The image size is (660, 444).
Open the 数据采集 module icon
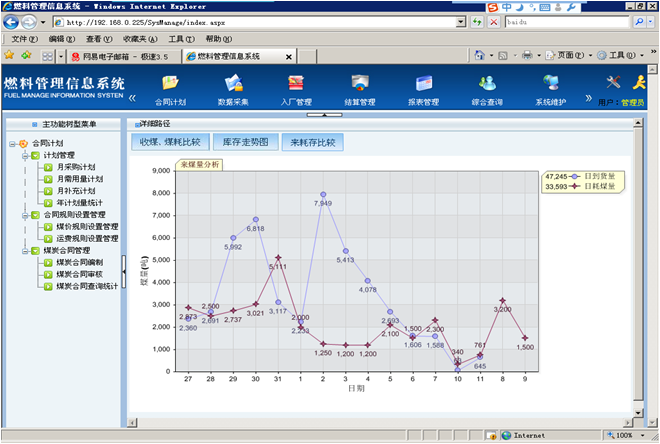(x=233, y=84)
